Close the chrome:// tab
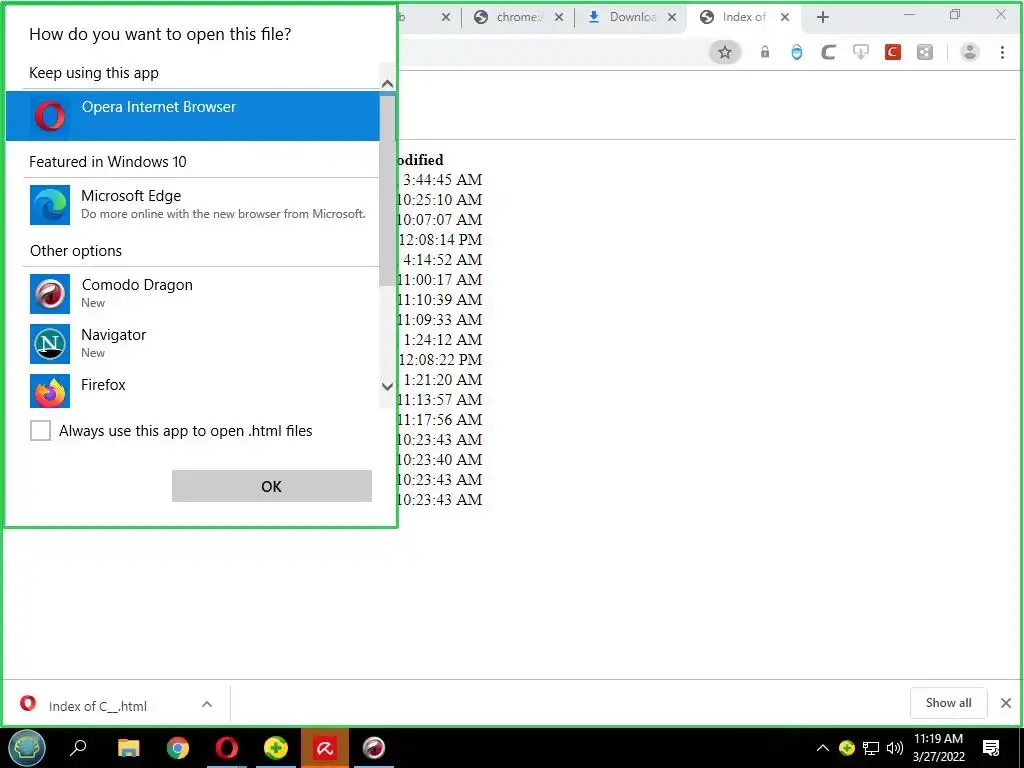 pyautogui.click(x=559, y=18)
